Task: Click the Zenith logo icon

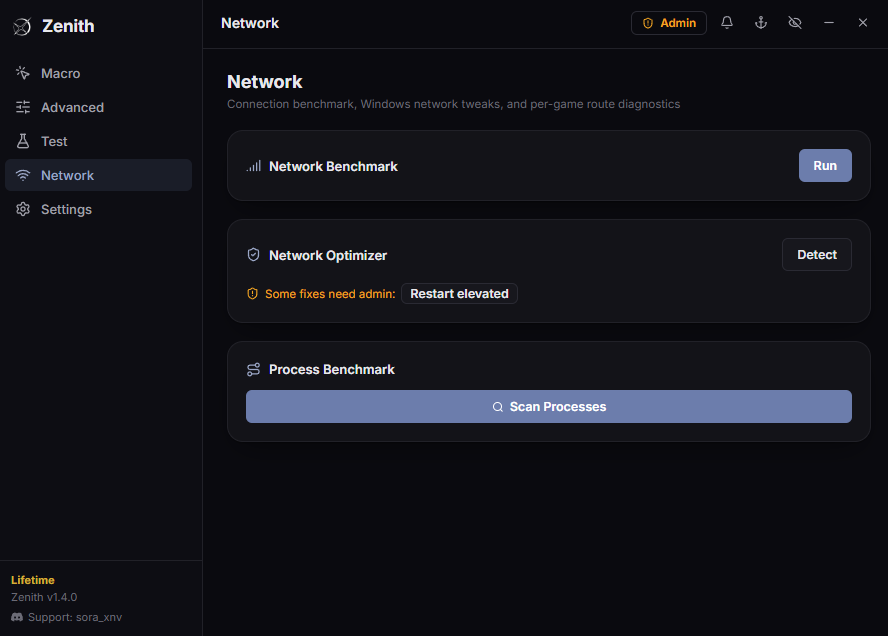Action: (22, 26)
